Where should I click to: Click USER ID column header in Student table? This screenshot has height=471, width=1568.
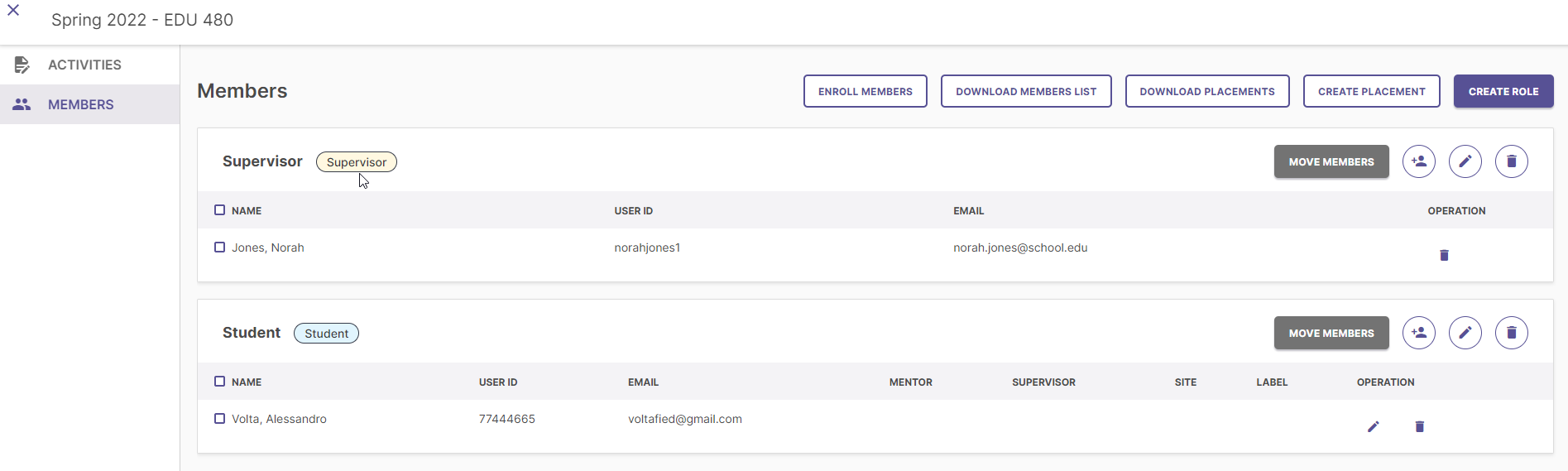(498, 382)
